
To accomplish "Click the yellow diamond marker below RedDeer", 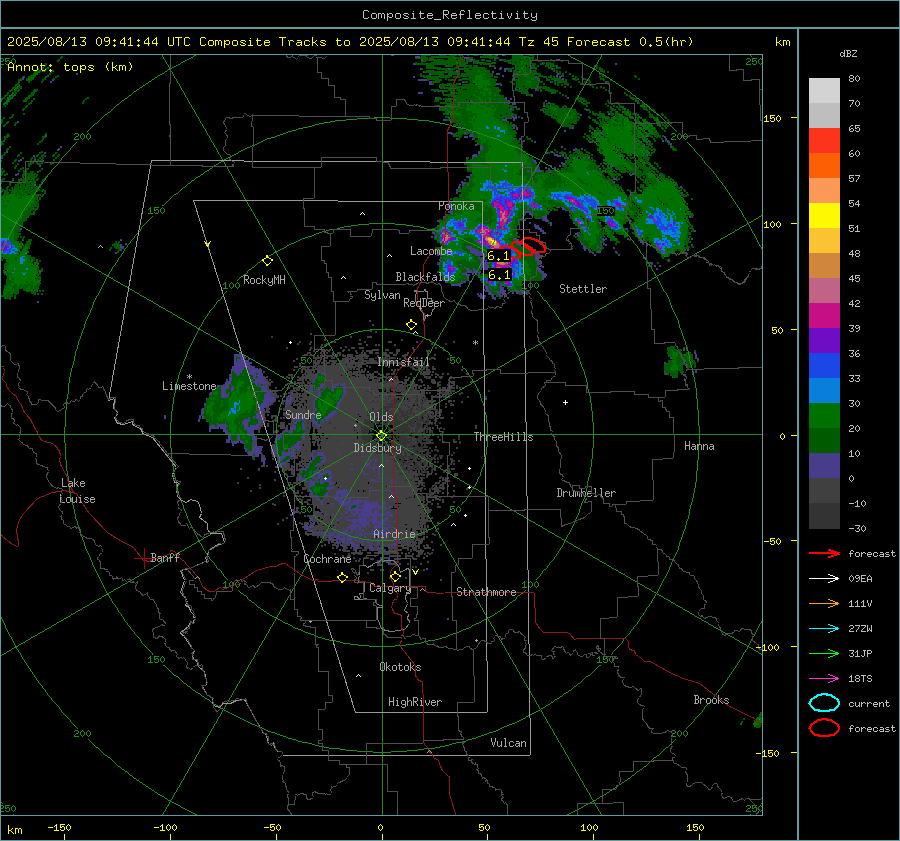I will pos(411,325).
